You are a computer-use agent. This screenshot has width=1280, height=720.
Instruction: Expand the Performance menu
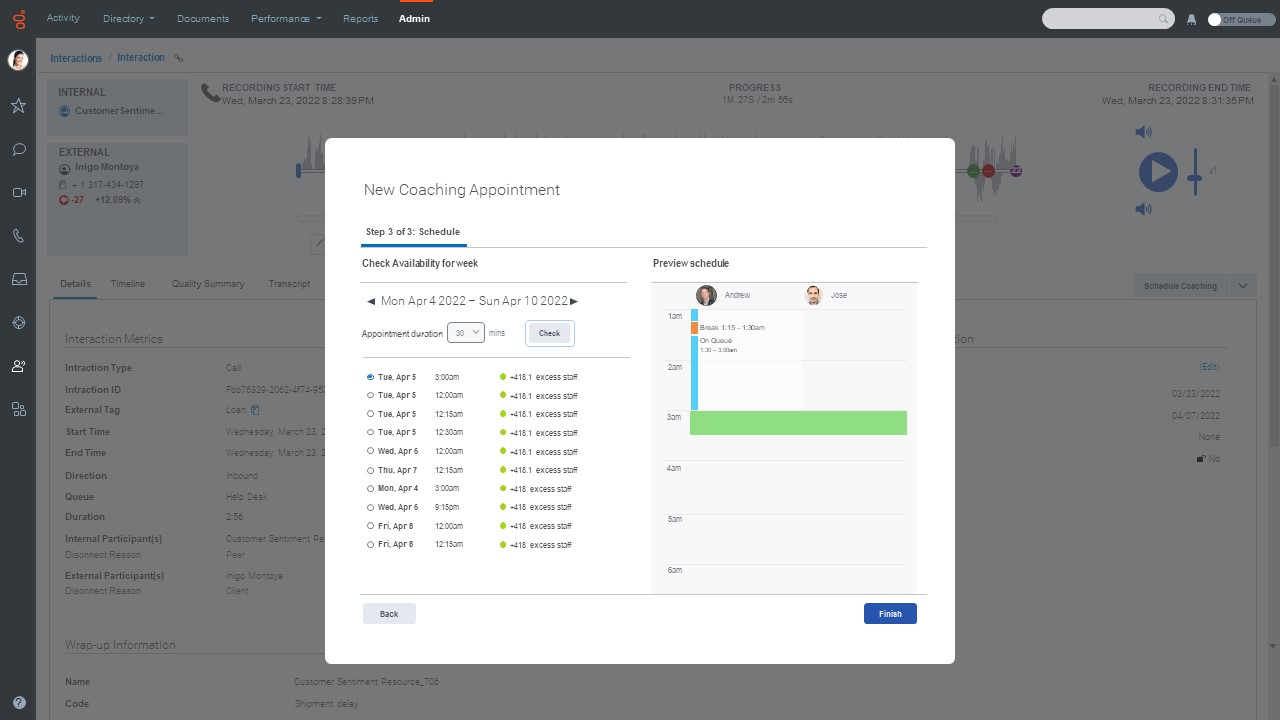click(286, 18)
